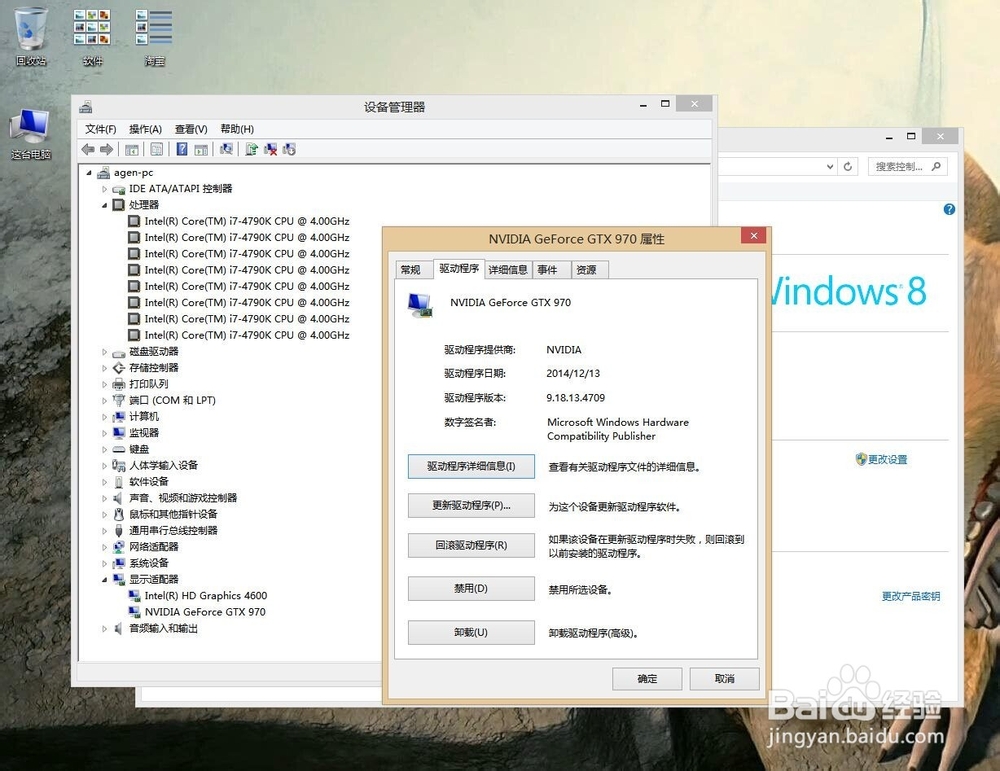Click the 取消 button in the properties dialog

(x=724, y=679)
